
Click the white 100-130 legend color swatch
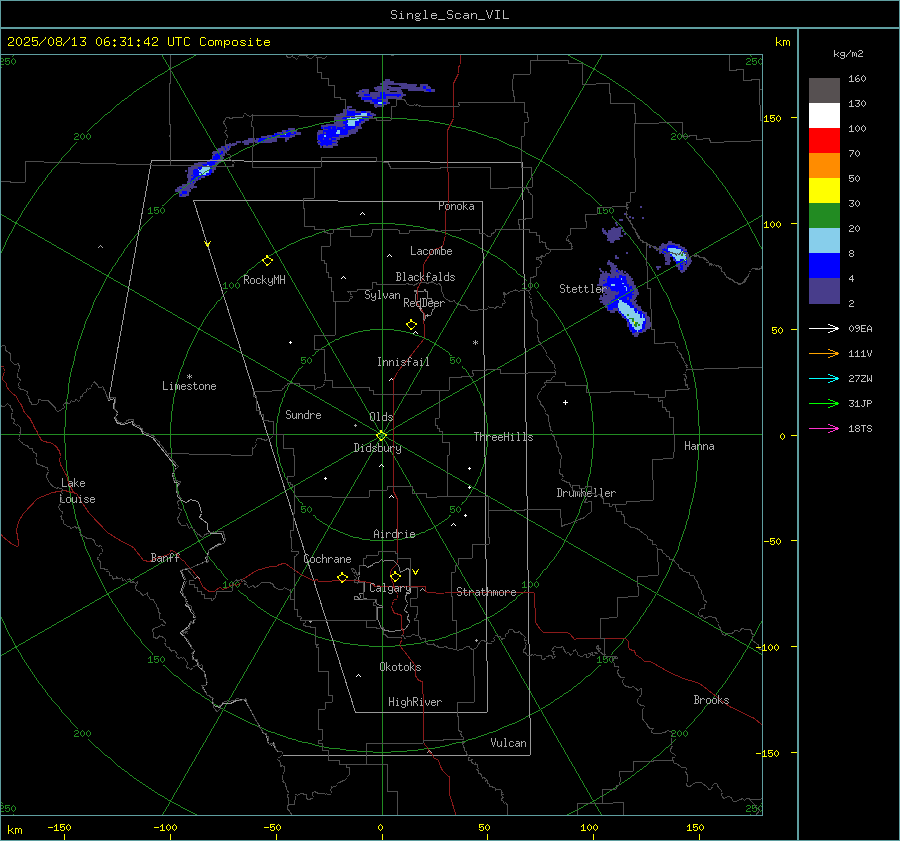tap(824, 116)
